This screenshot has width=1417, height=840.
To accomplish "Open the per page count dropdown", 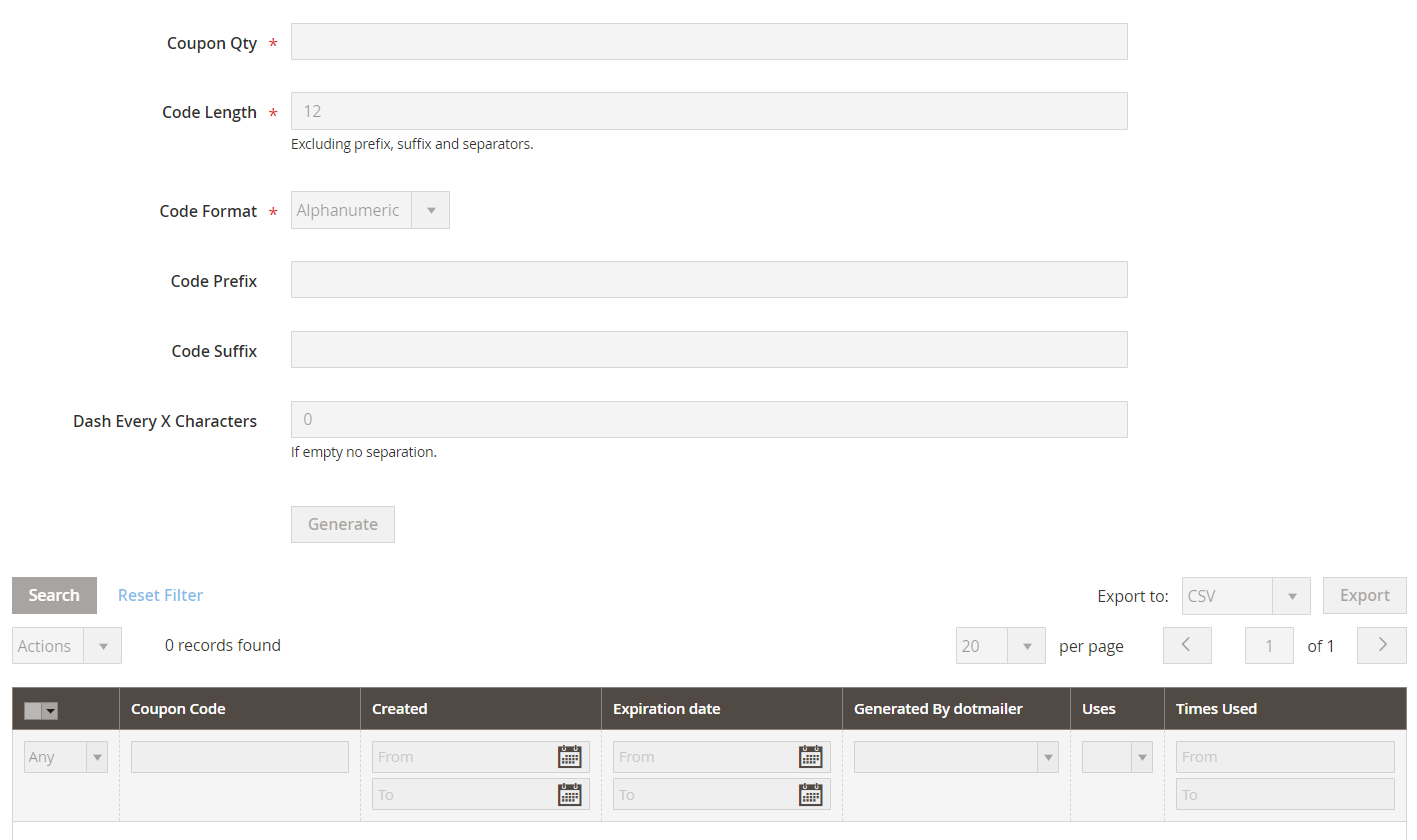I will click(x=1001, y=646).
